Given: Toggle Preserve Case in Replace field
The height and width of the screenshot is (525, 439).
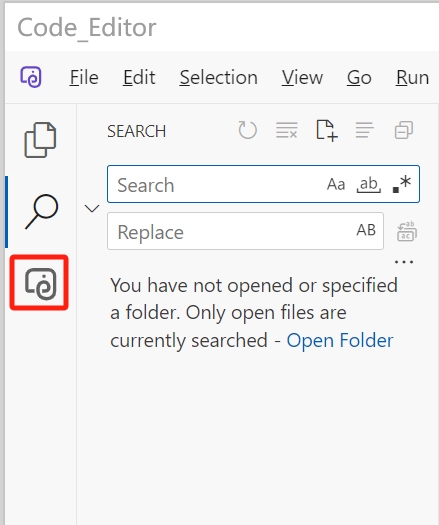Looking at the screenshot, I should click(366, 230).
